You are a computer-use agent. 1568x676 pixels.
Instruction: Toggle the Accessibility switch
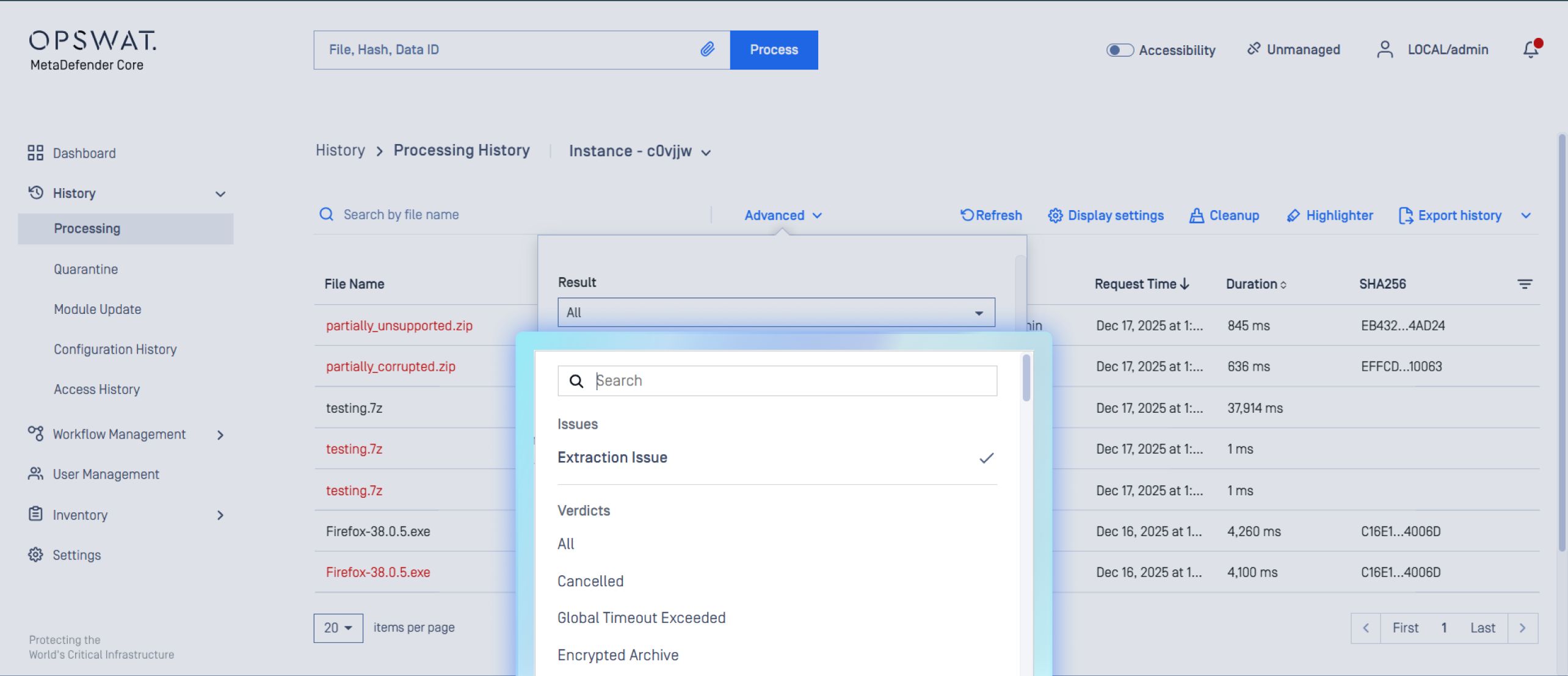pos(1119,50)
